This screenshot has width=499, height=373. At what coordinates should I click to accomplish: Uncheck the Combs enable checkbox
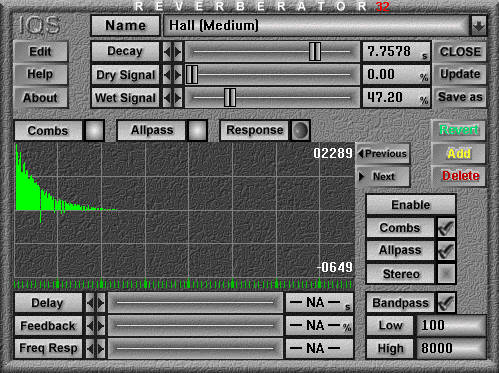pos(446,228)
